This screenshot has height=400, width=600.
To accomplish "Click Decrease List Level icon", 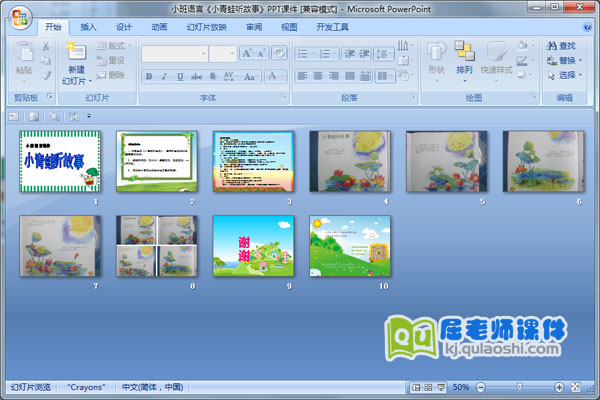I will tap(349, 54).
